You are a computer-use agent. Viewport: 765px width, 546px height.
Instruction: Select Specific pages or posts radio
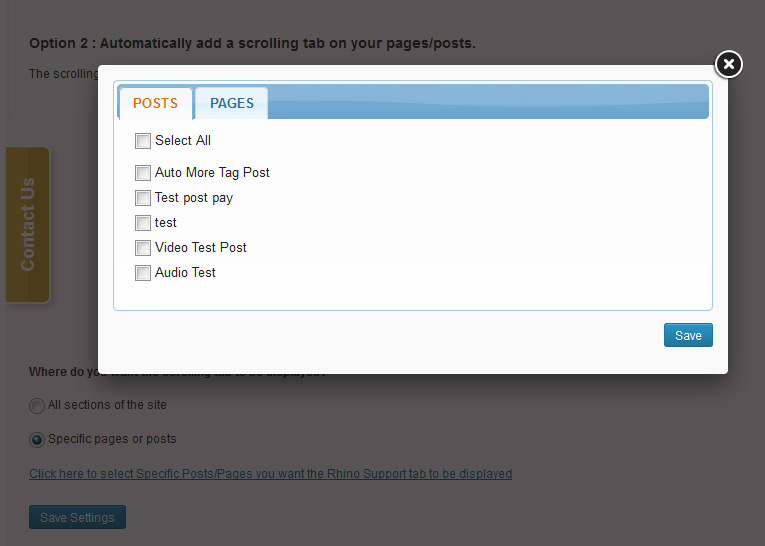pos(37,440)
